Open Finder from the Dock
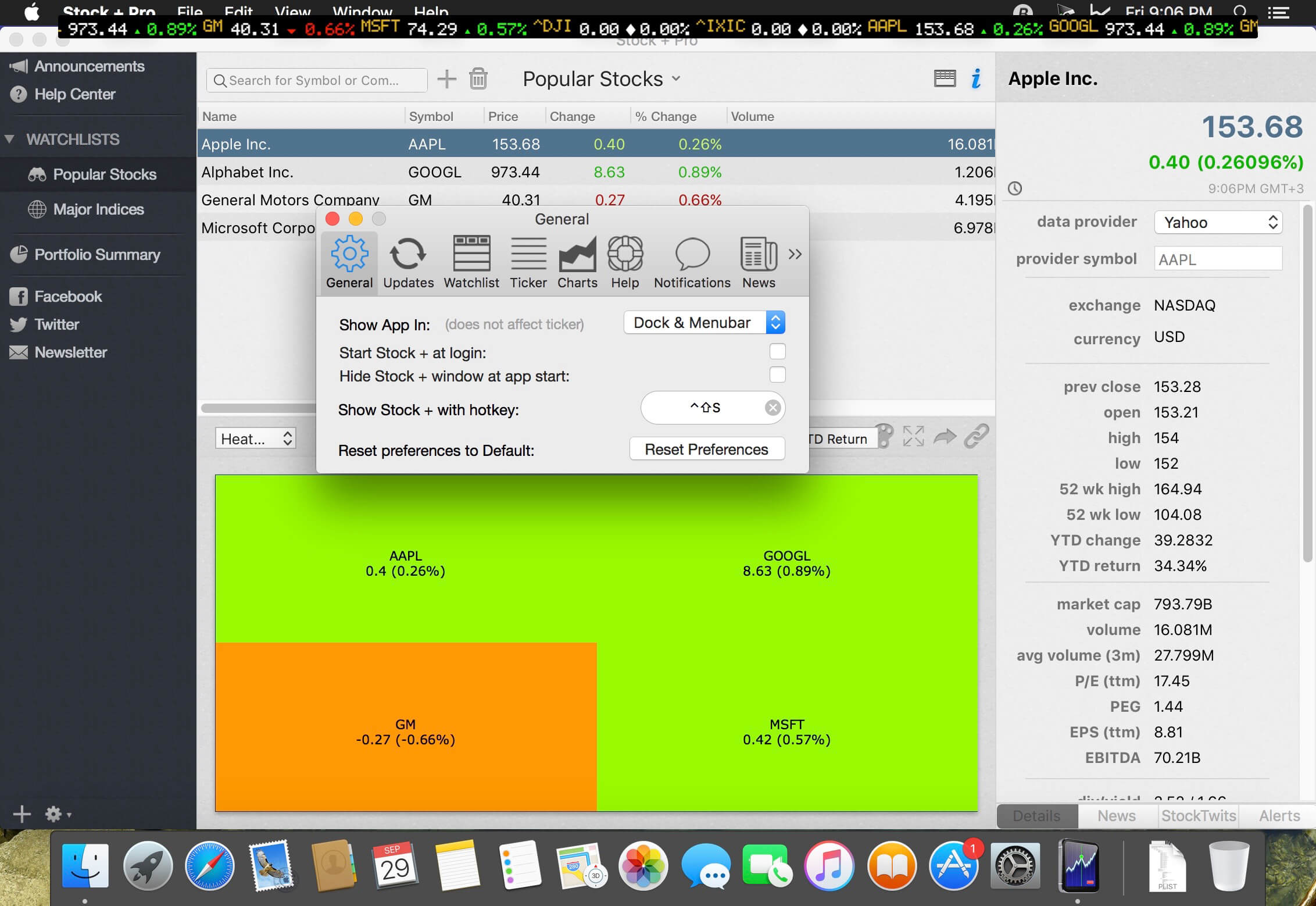The image size is (1316, 906). pos(85,866)
